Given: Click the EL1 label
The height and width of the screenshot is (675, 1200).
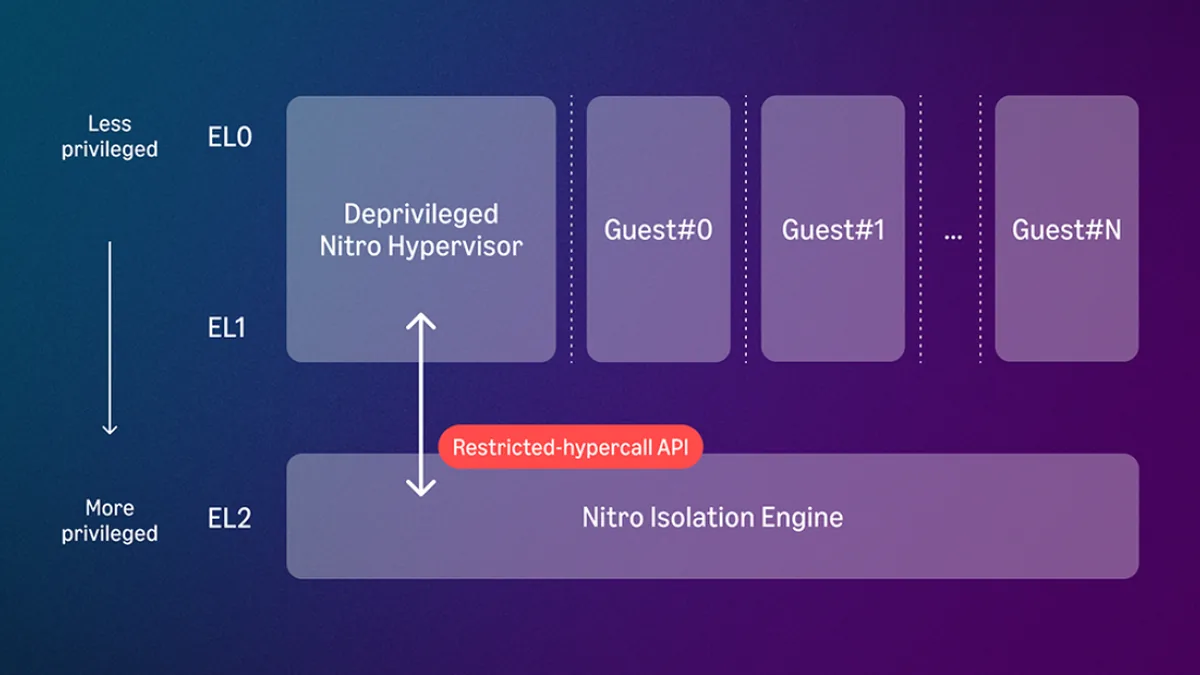Looking at the screenshot, I should point(227,327).
